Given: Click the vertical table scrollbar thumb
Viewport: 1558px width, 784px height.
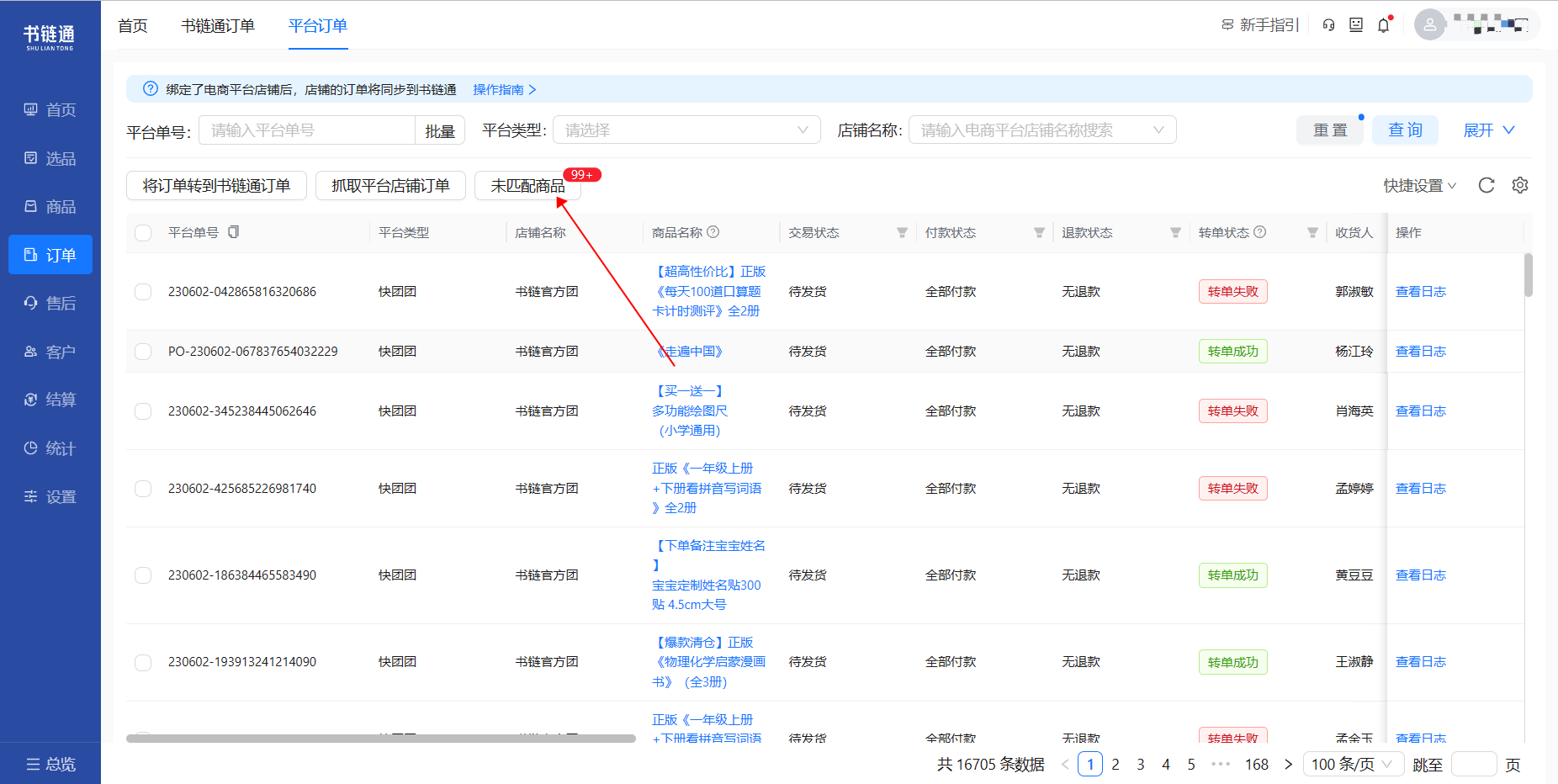Looking at the screenshot, I should pos(1529,275).
